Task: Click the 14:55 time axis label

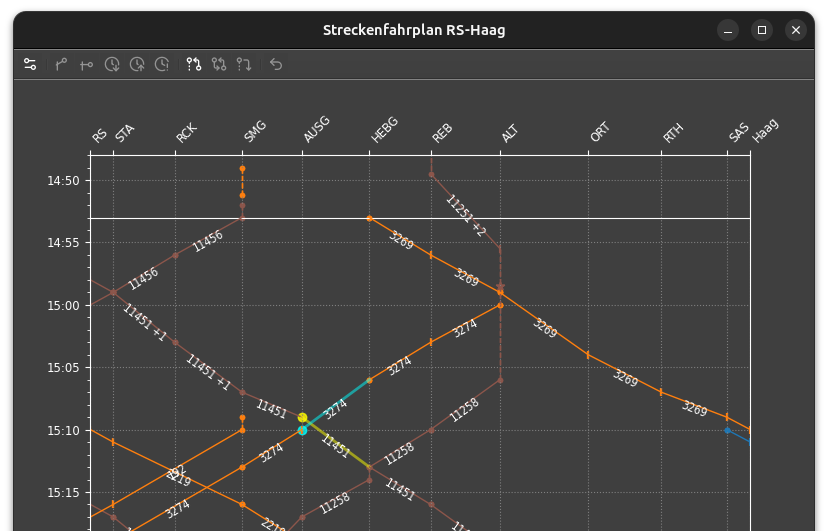Action: pos(63,243)
